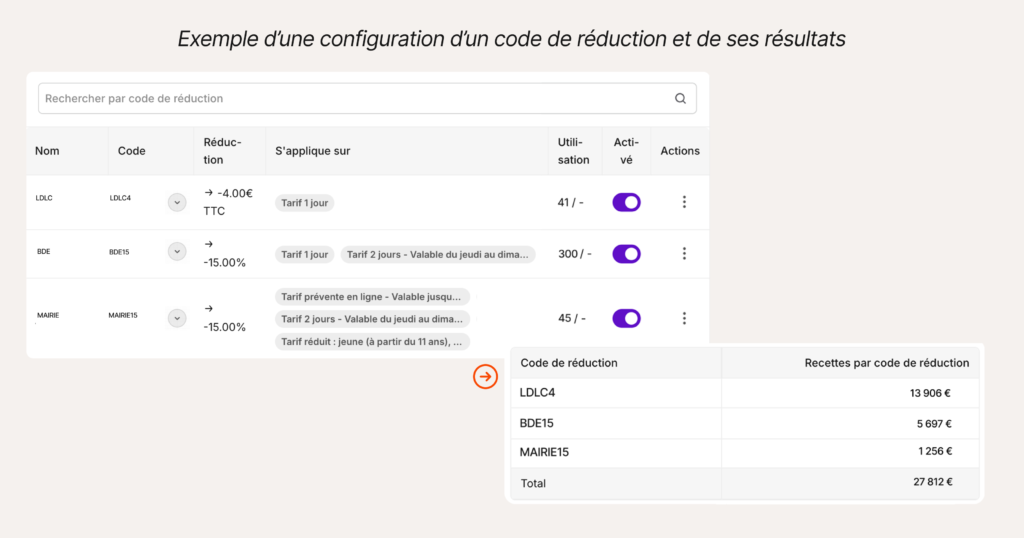The image size is (1024, 538).
Task: Click the '45 / -' usage value
Action: click(x=571, y=319)
